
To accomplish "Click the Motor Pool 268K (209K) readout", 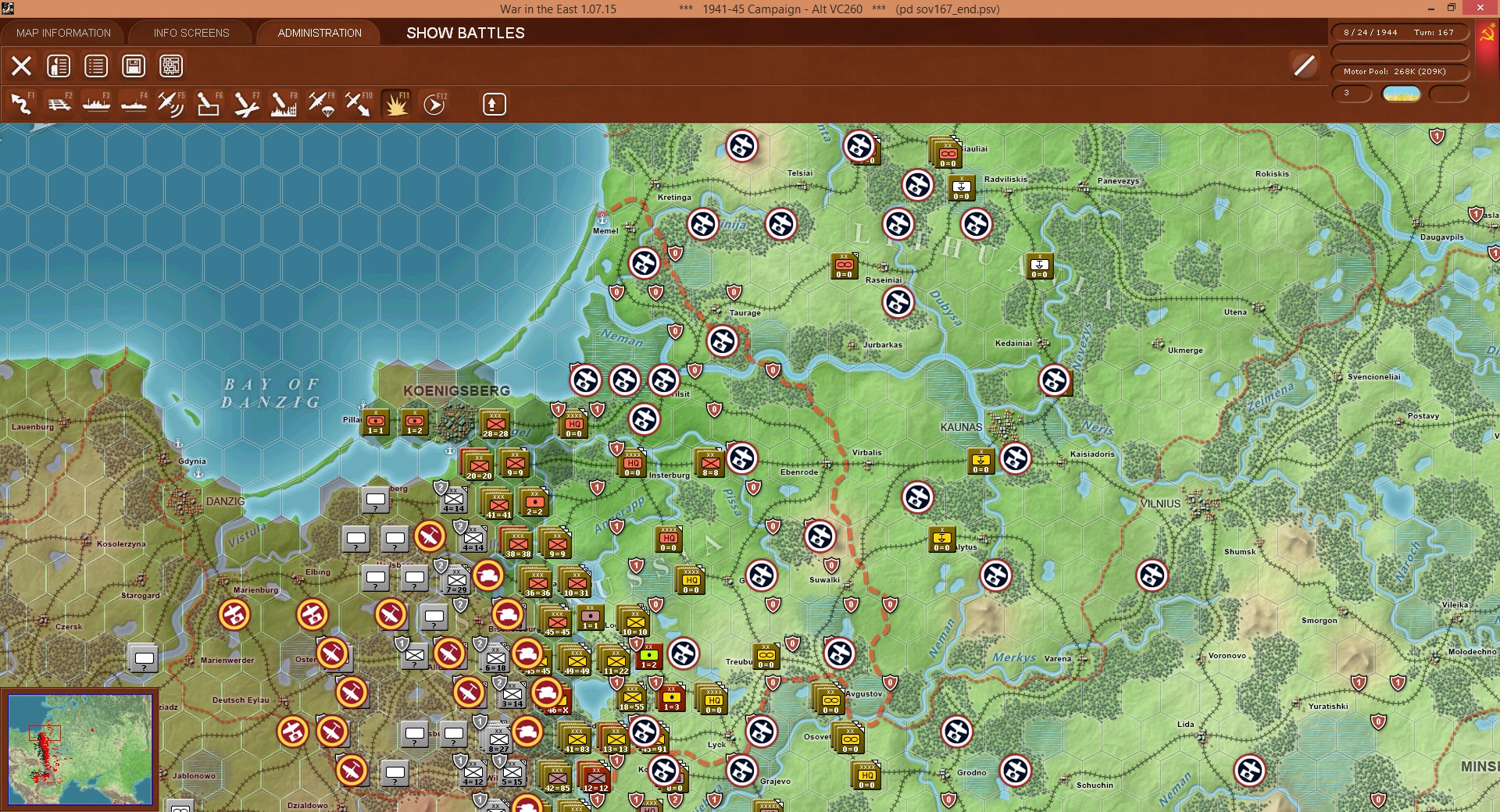I will pos(1399,72).
